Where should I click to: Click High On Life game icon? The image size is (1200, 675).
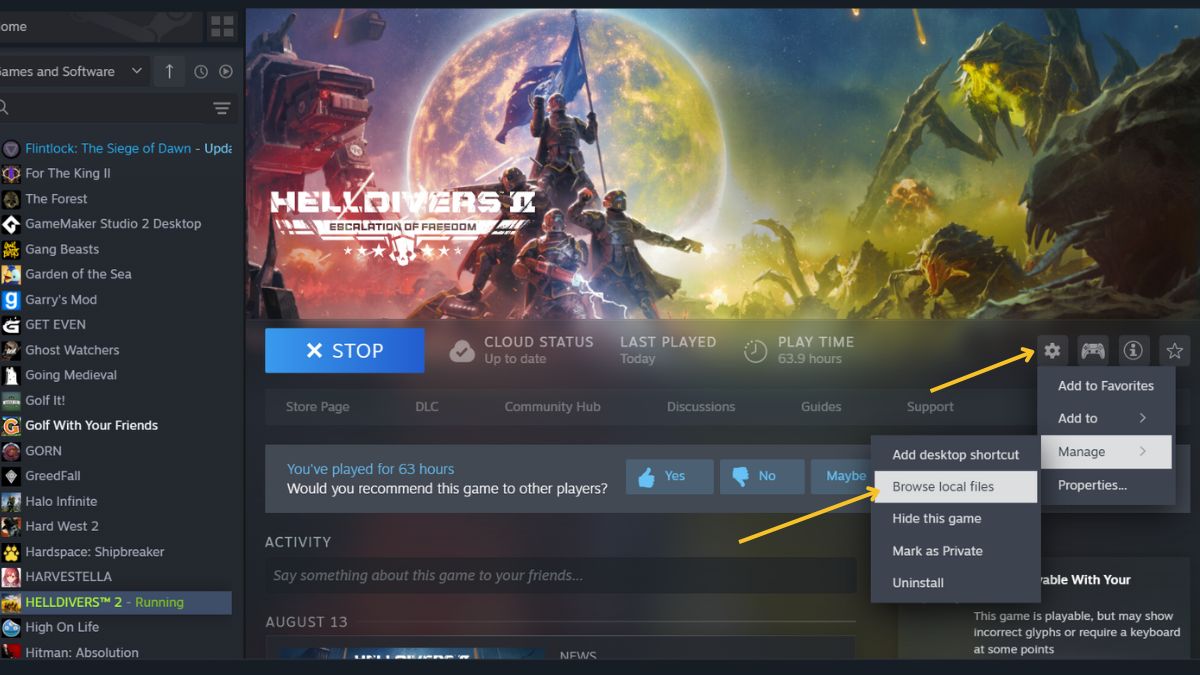(11, 627)
